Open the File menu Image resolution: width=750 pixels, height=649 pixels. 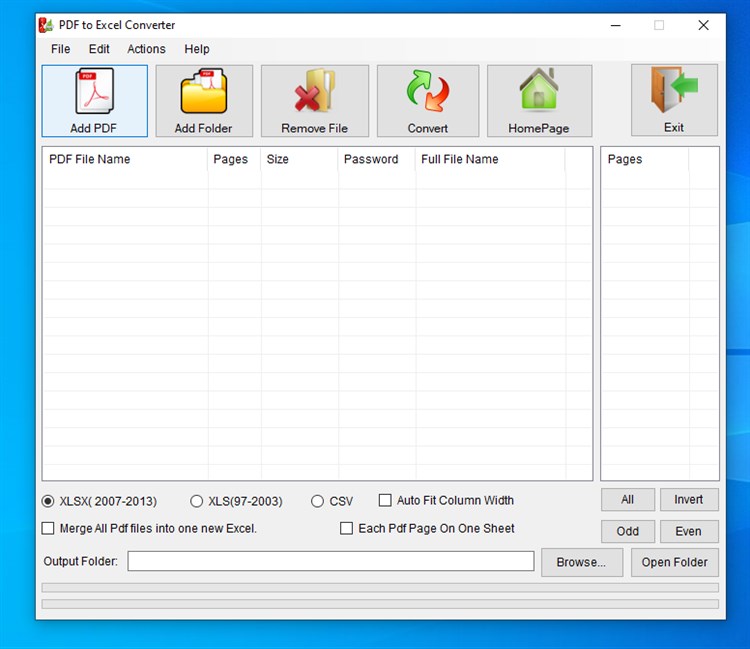point(61,49)
